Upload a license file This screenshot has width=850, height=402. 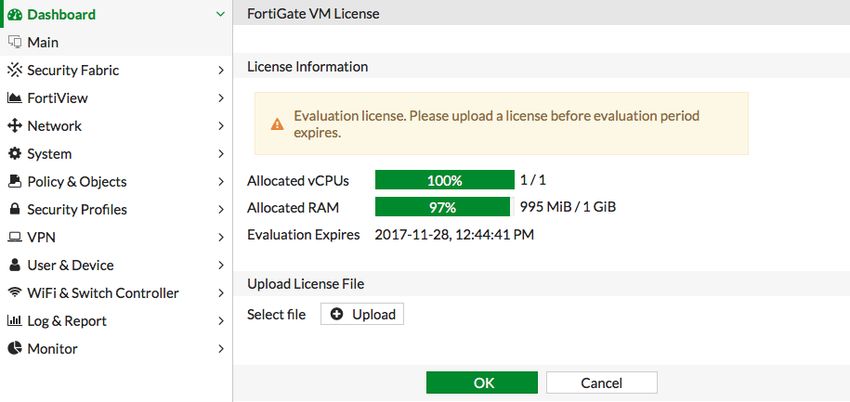tap(362, 314)
